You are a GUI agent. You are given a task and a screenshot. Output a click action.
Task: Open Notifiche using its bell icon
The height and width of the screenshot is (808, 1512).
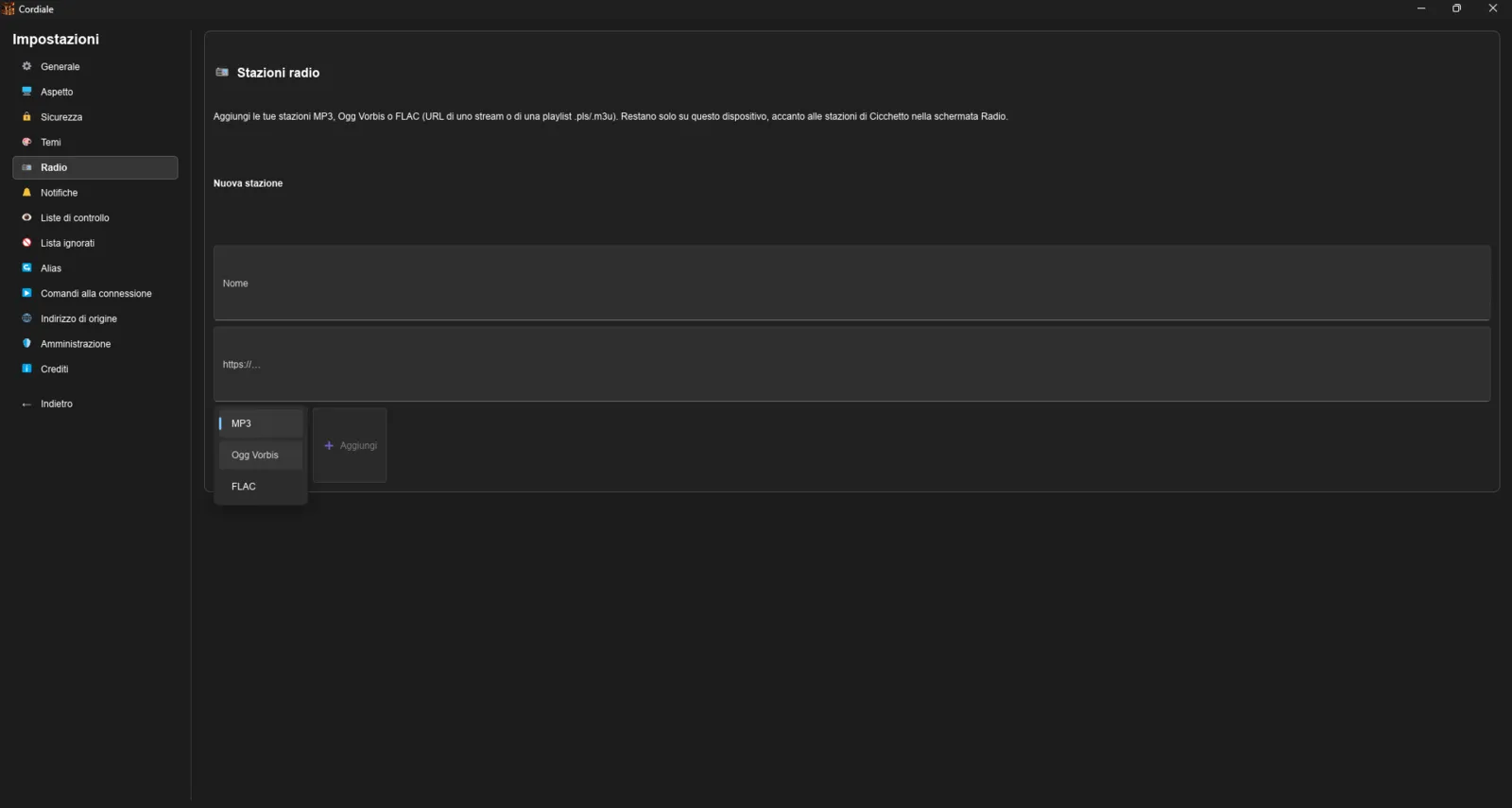click(26, 193)
